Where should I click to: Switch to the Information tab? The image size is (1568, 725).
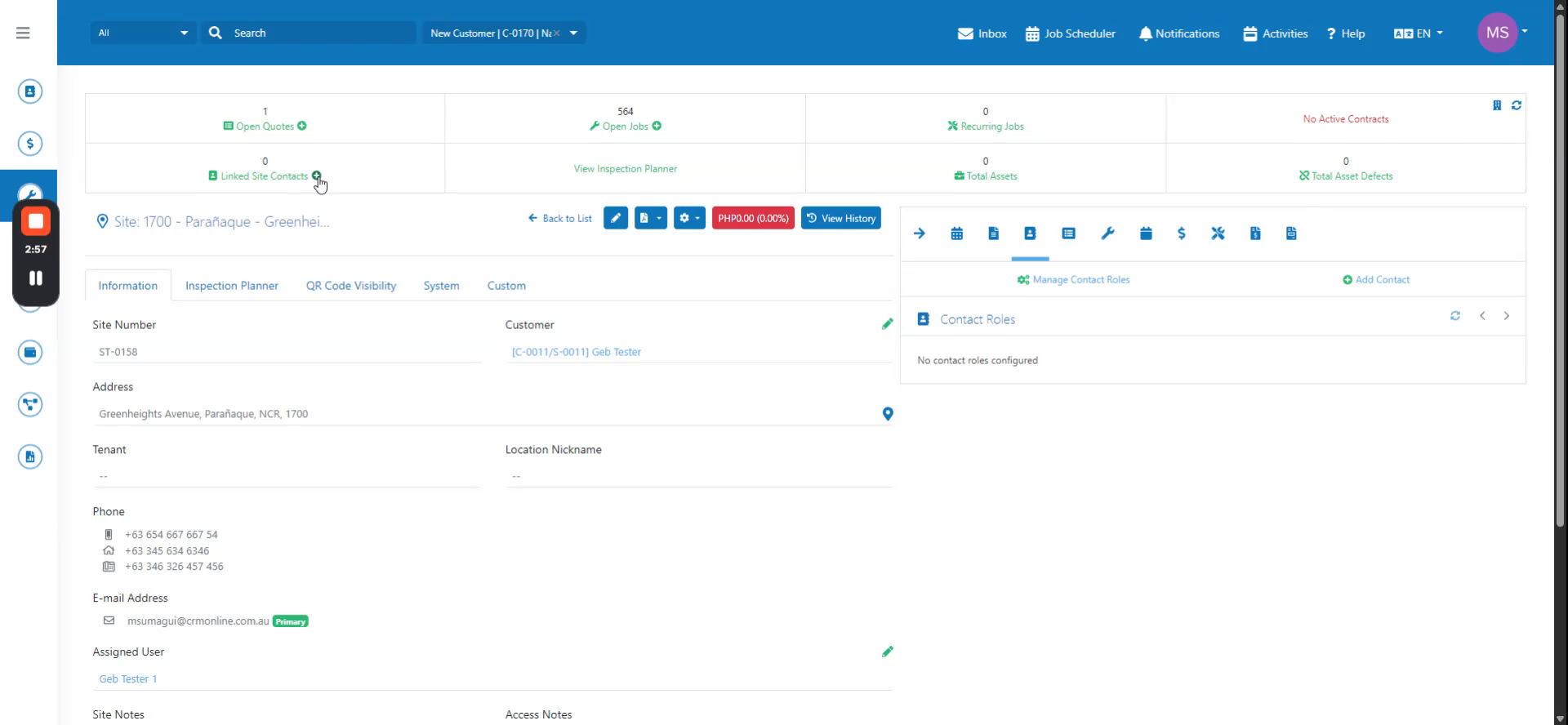(x=128, y=286)
